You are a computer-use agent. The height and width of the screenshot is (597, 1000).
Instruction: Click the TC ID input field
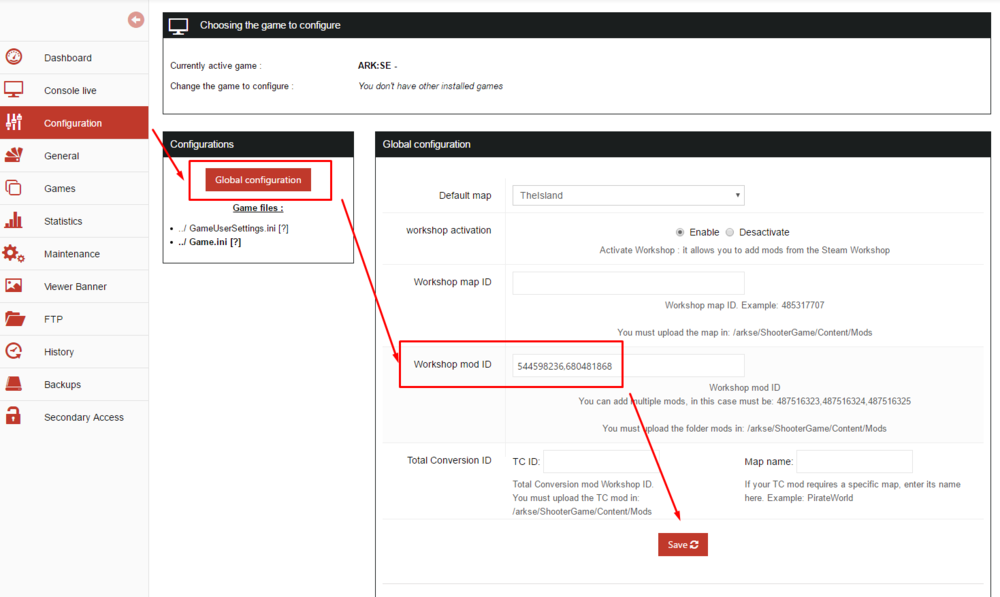point(604,461)
